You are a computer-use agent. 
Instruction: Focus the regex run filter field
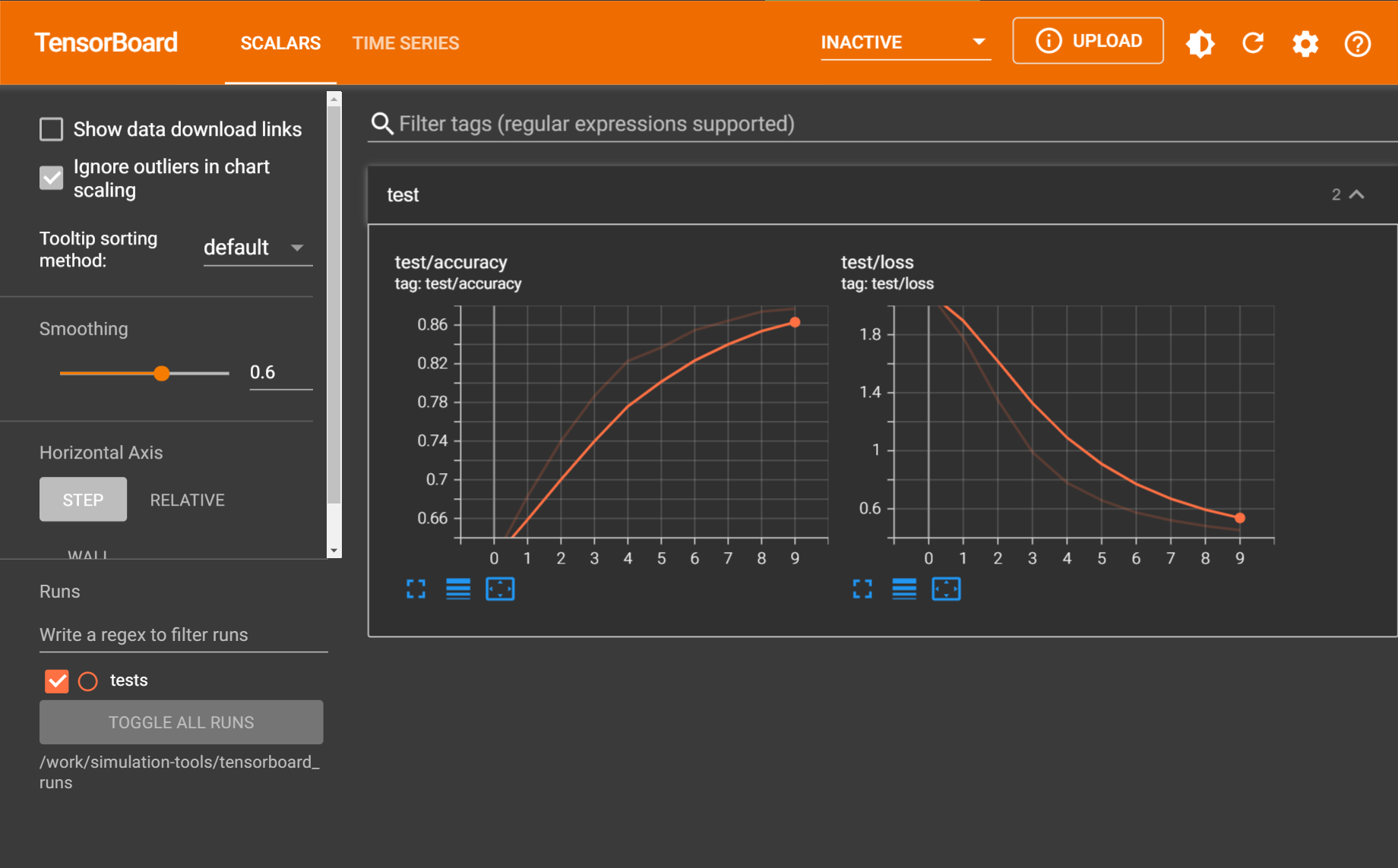click(x=183, y=635)
